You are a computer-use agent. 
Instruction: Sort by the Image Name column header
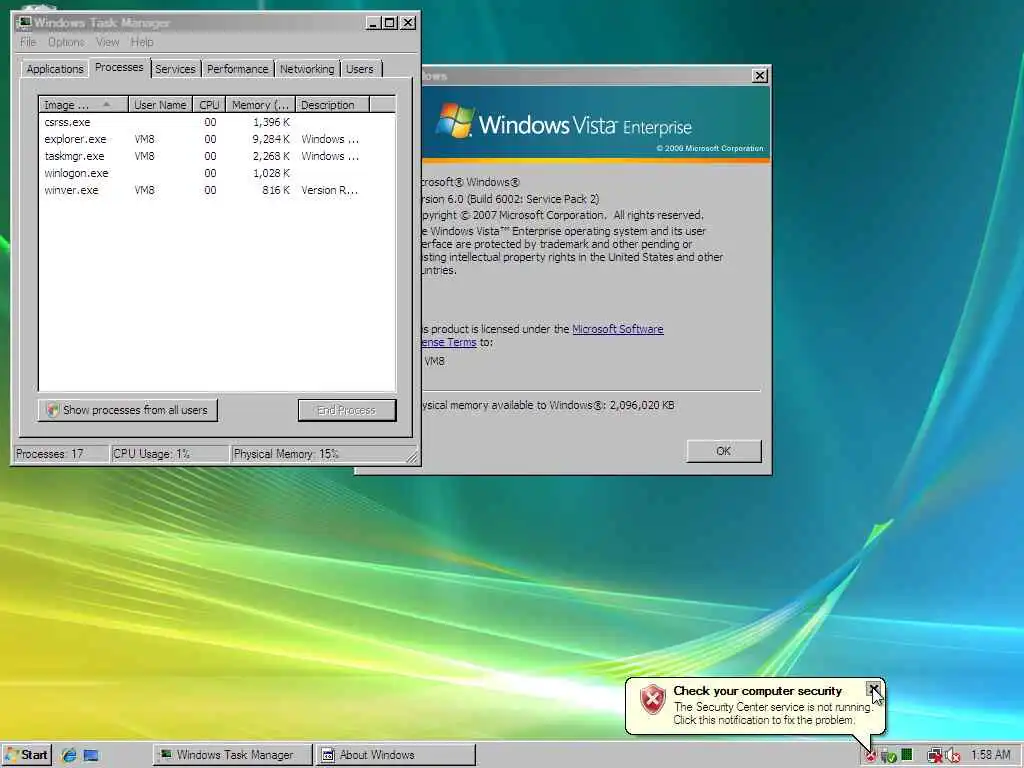pyautogui.click(x=84, y=105)
